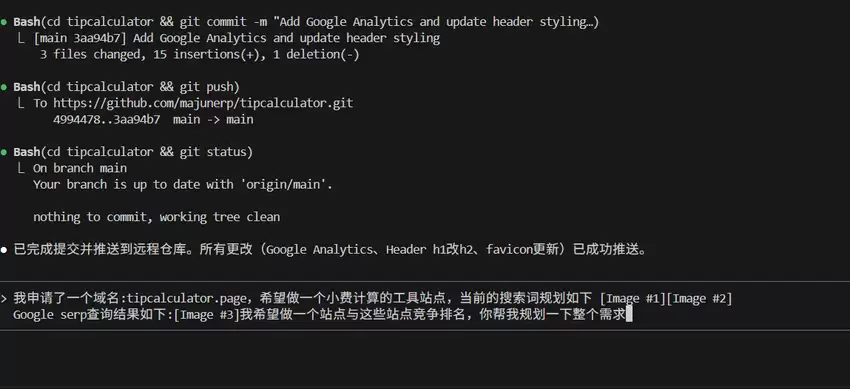
Task: Click the green bullet before git status command
Action: tap(4, 152)
